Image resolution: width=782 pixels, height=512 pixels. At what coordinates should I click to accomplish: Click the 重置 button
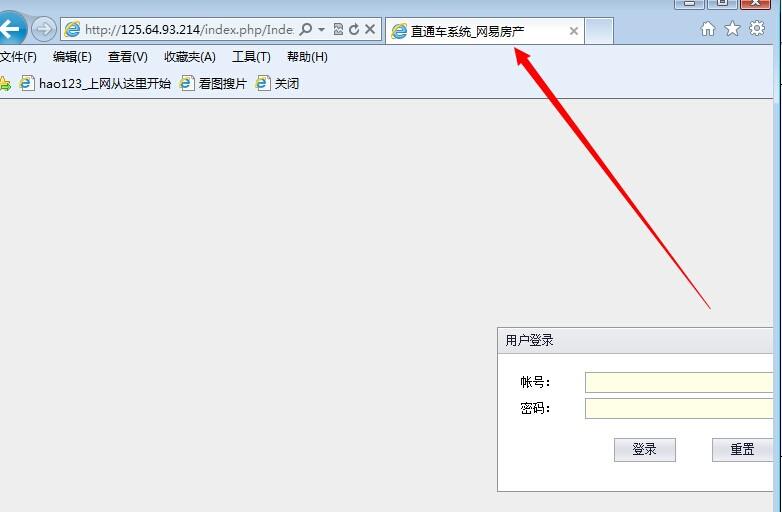click(x=743, y=450)
